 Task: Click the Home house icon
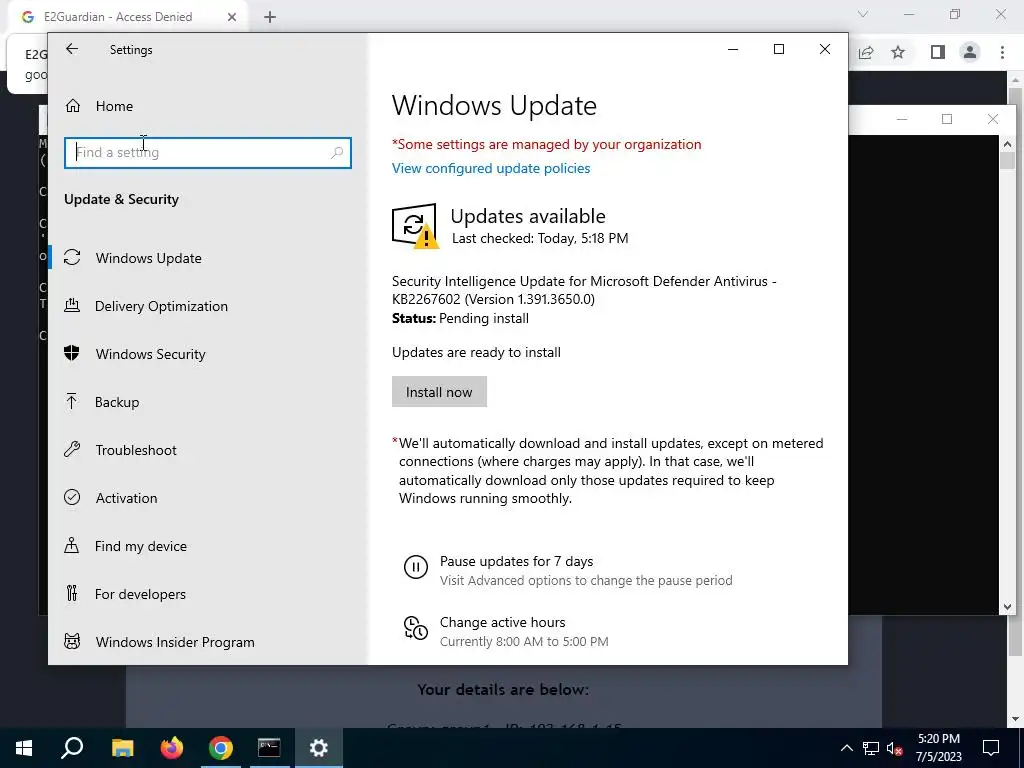(x=72, y=106)
